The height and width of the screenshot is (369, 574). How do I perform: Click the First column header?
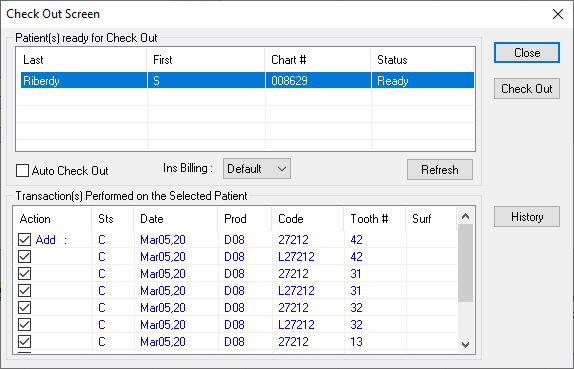[206, 60]
